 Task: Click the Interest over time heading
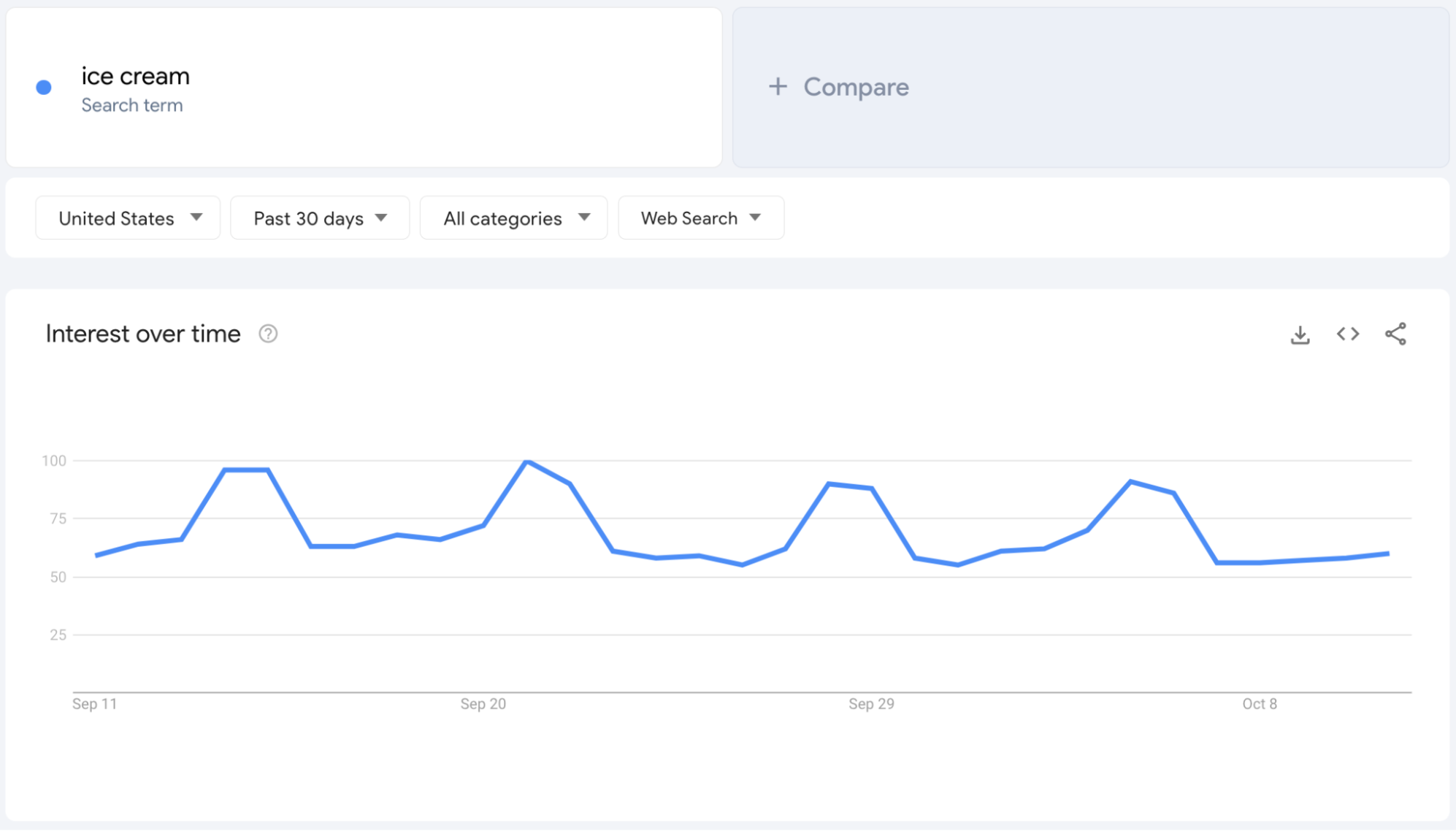coord(143,334)
